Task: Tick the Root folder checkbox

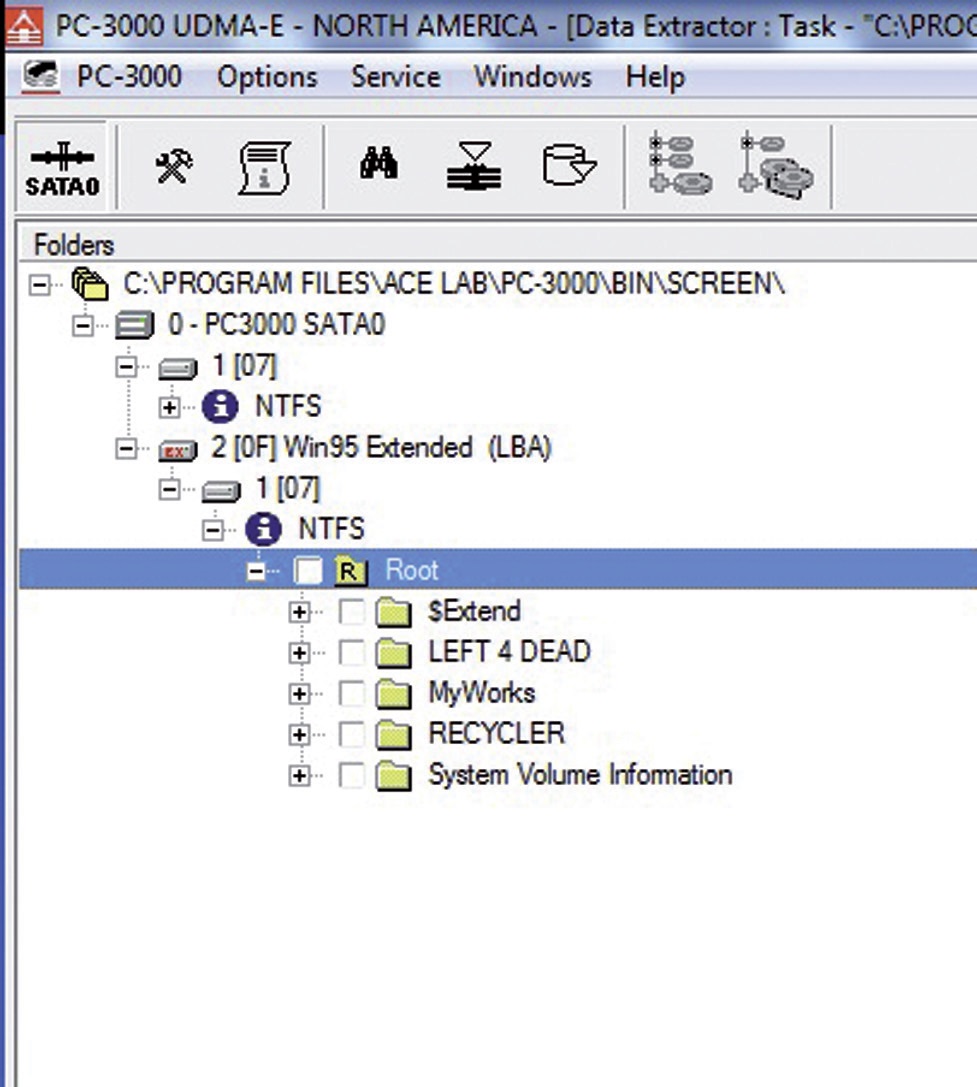Action: [308, 571]
